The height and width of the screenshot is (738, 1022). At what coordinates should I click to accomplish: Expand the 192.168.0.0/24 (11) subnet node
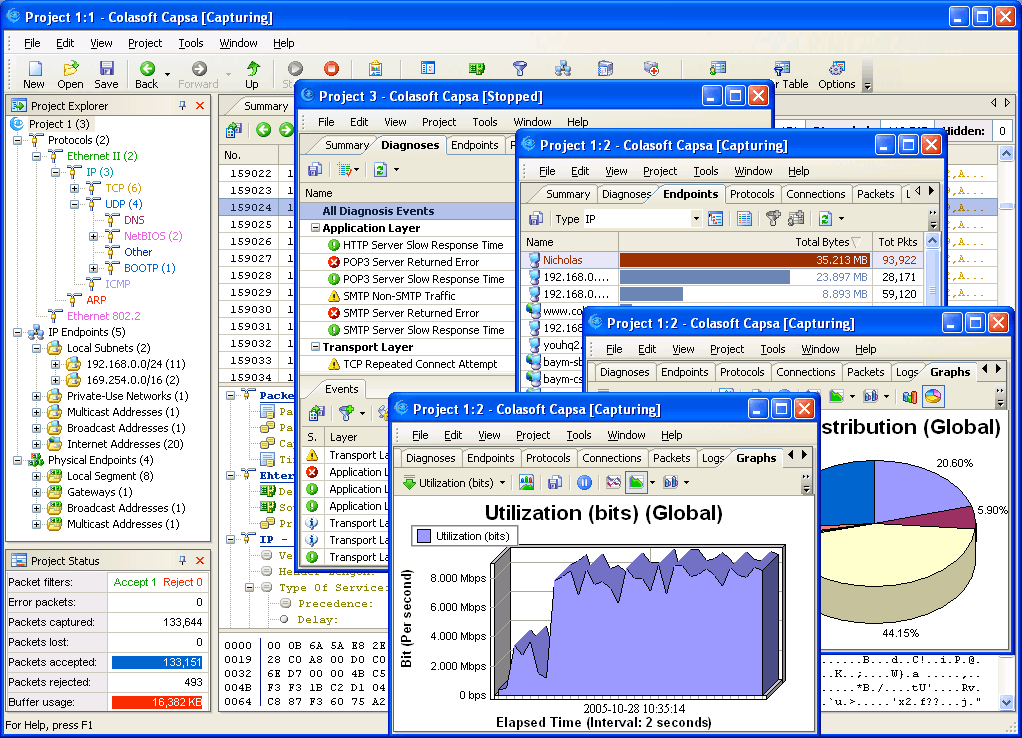tap(55, 364)
